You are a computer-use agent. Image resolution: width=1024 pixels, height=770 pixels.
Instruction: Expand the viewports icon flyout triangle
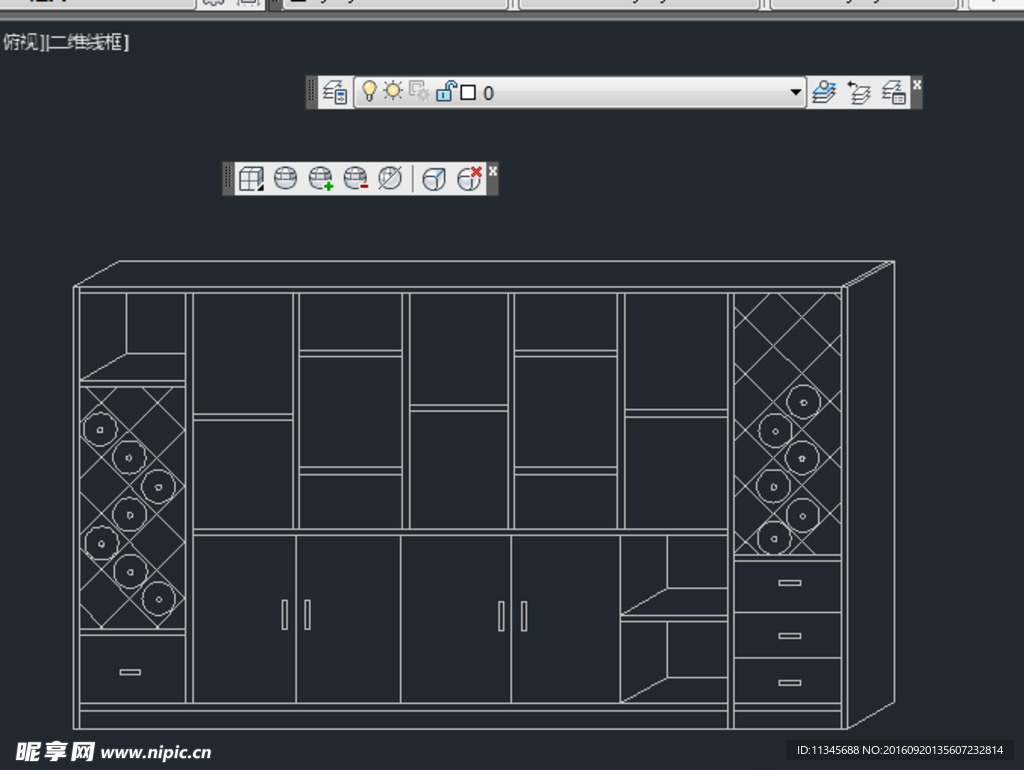261,189
